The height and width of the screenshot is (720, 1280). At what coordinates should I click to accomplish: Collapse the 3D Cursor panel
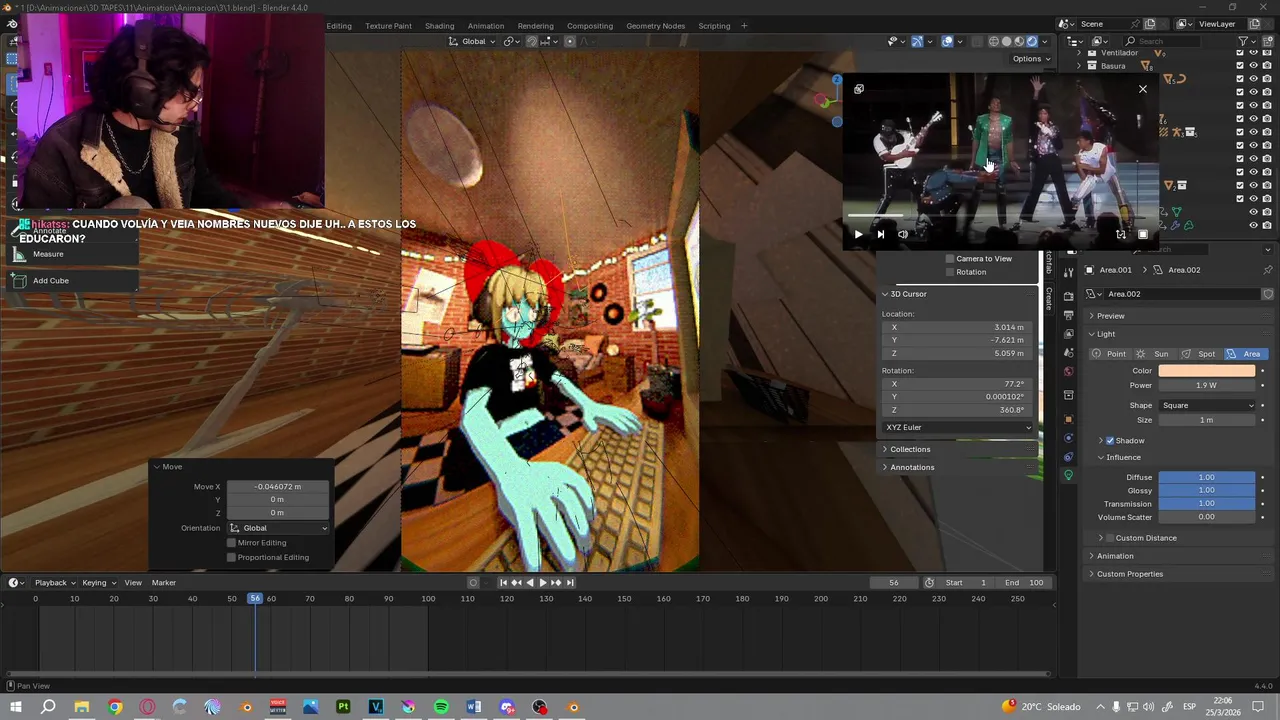907,294
